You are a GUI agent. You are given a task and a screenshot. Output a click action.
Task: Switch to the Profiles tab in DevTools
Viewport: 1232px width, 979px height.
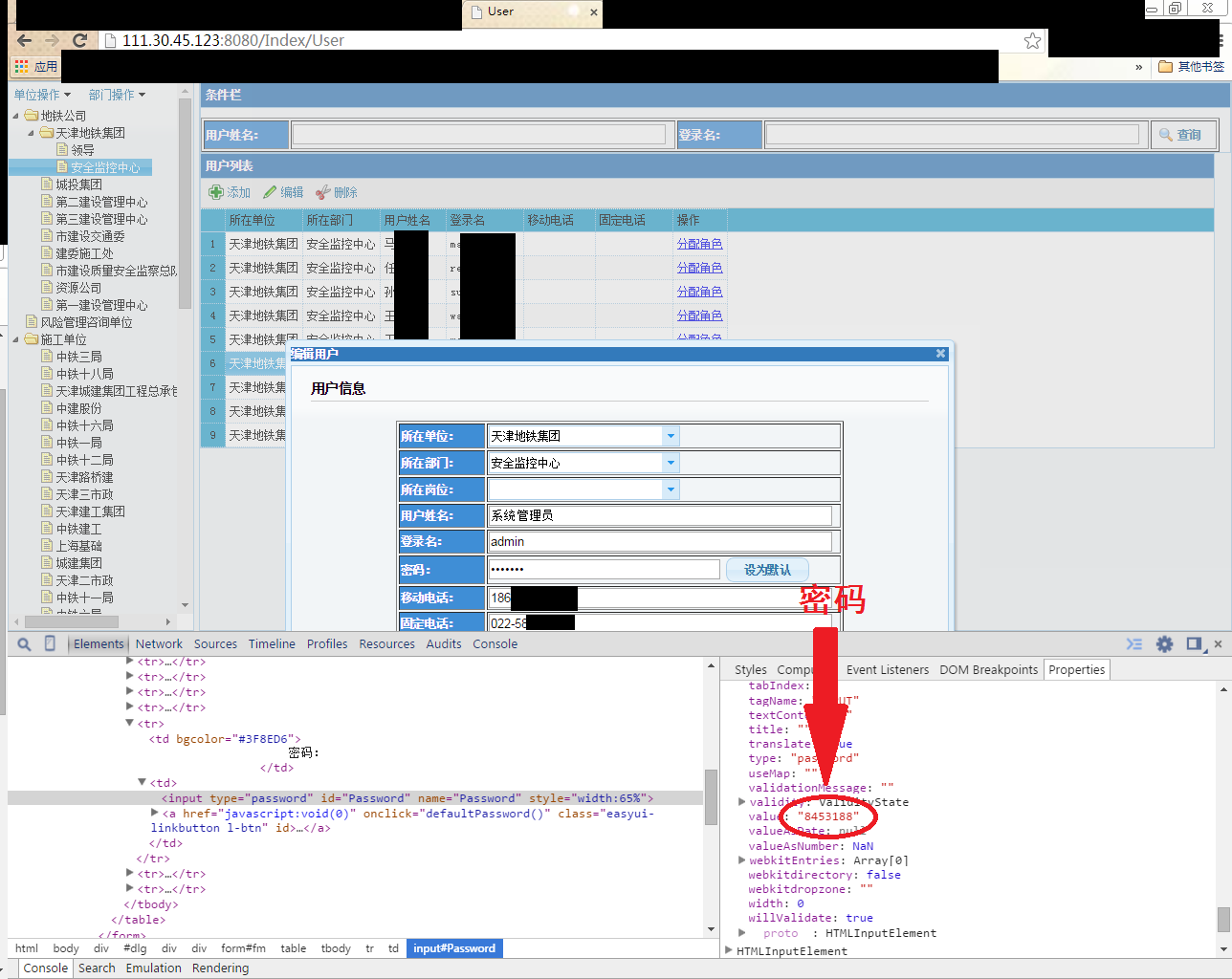coord(327,644)
